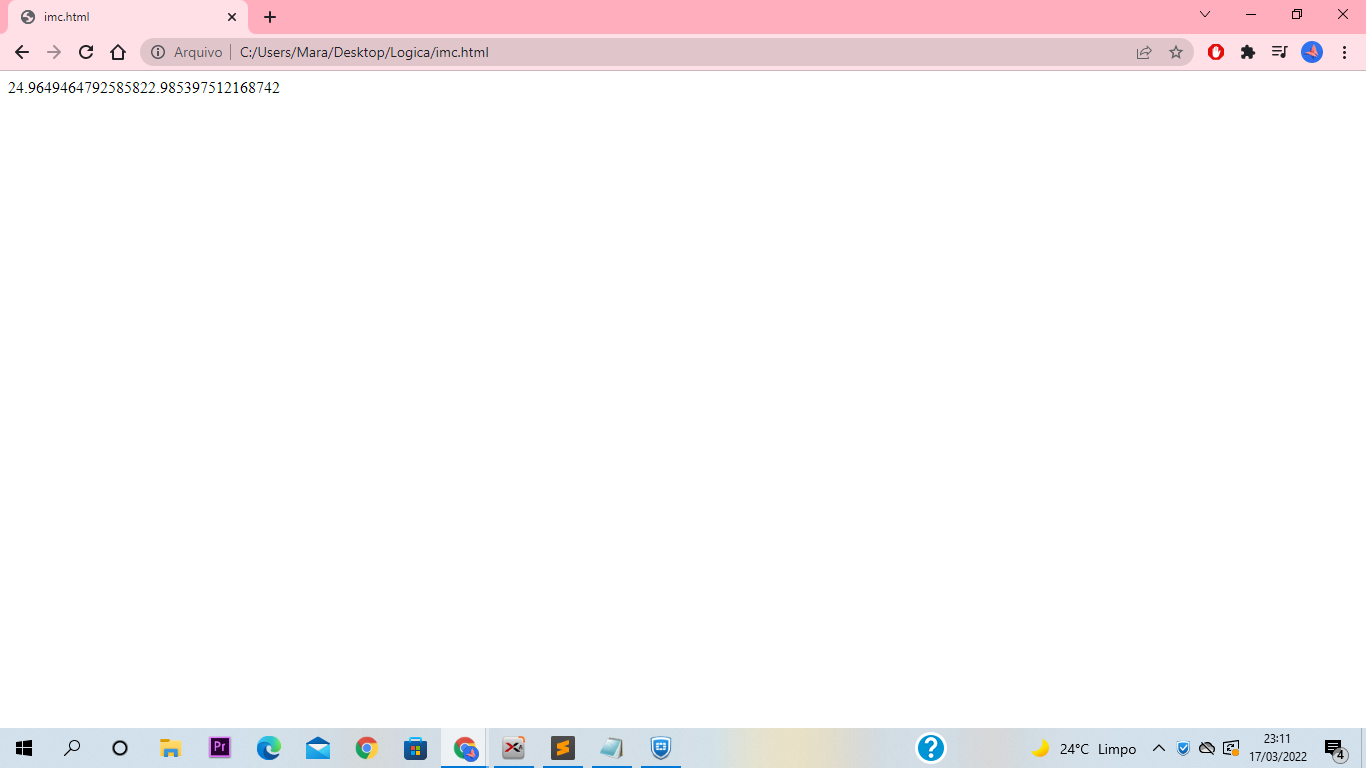
Task: Open the Extensions puzzle menu
Action: 1248,52
